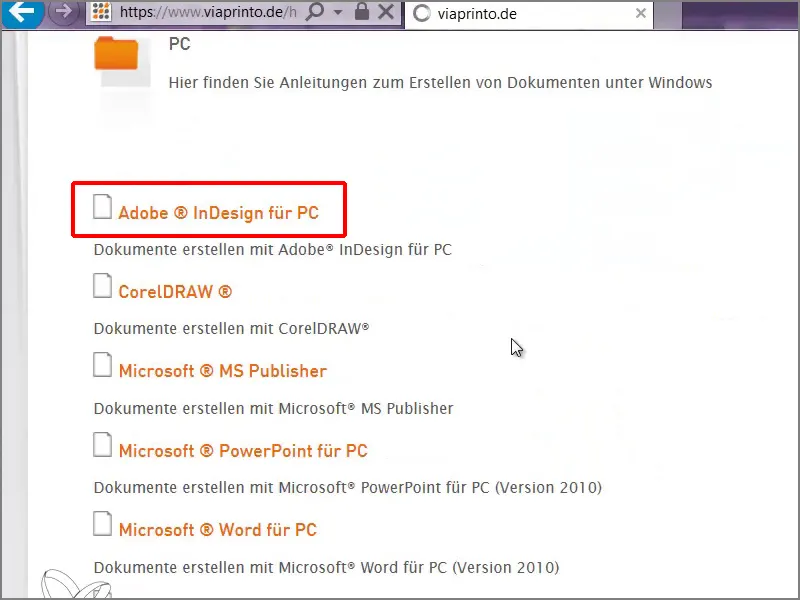The width and height of the screenshot is (800, 600).
Task: Click the browser Forward arrow button
Action: point(63,12)
